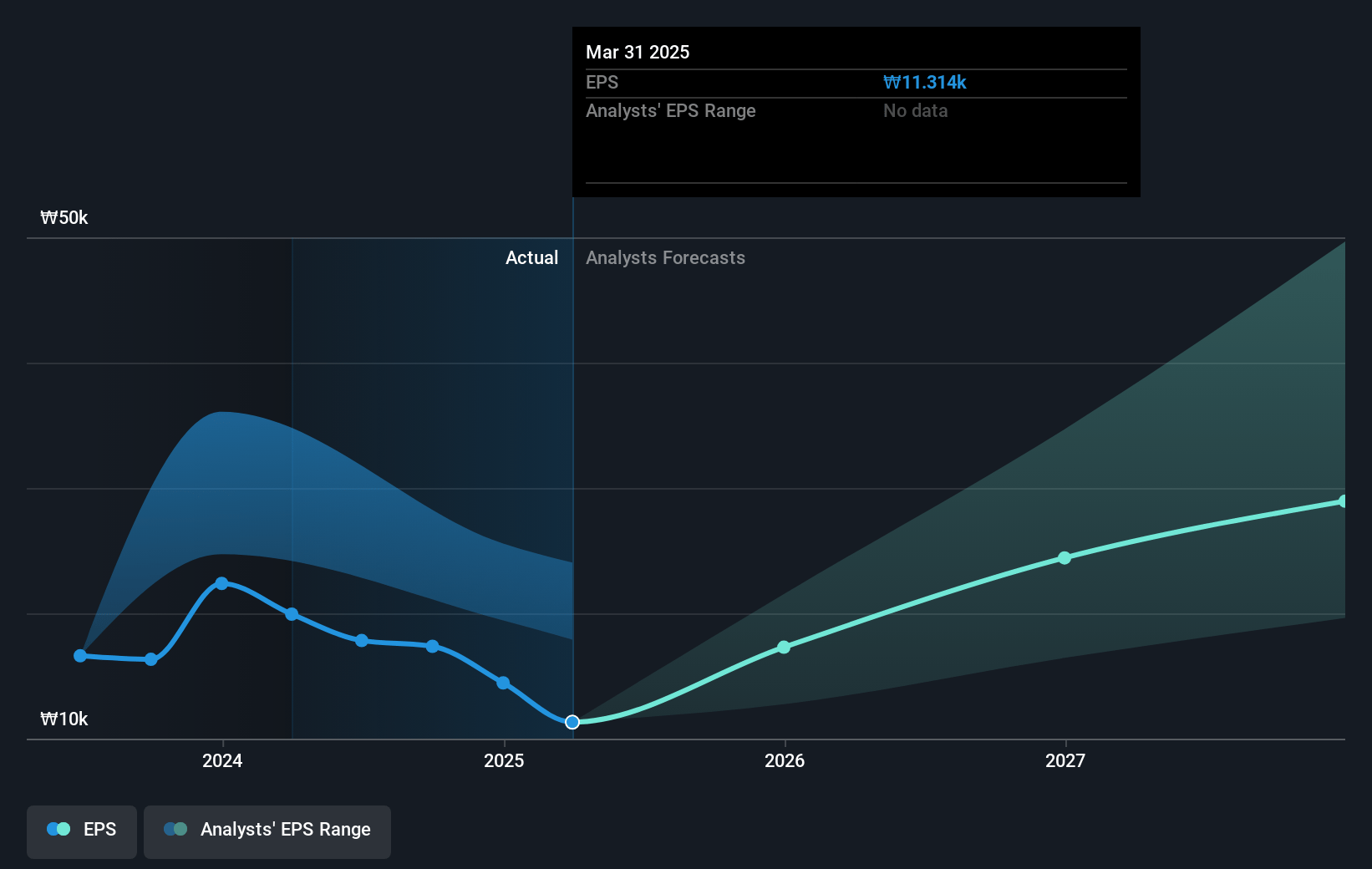Click the 2026 x-axis label
This screenshot has height=869, width=1372.
point(785,760)
